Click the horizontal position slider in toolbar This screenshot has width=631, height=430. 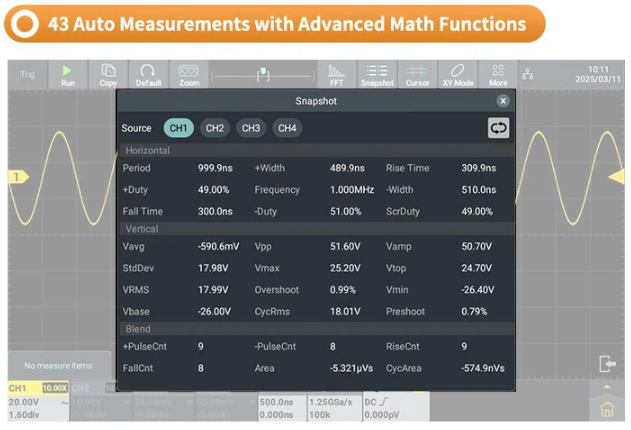pos(263,74)
